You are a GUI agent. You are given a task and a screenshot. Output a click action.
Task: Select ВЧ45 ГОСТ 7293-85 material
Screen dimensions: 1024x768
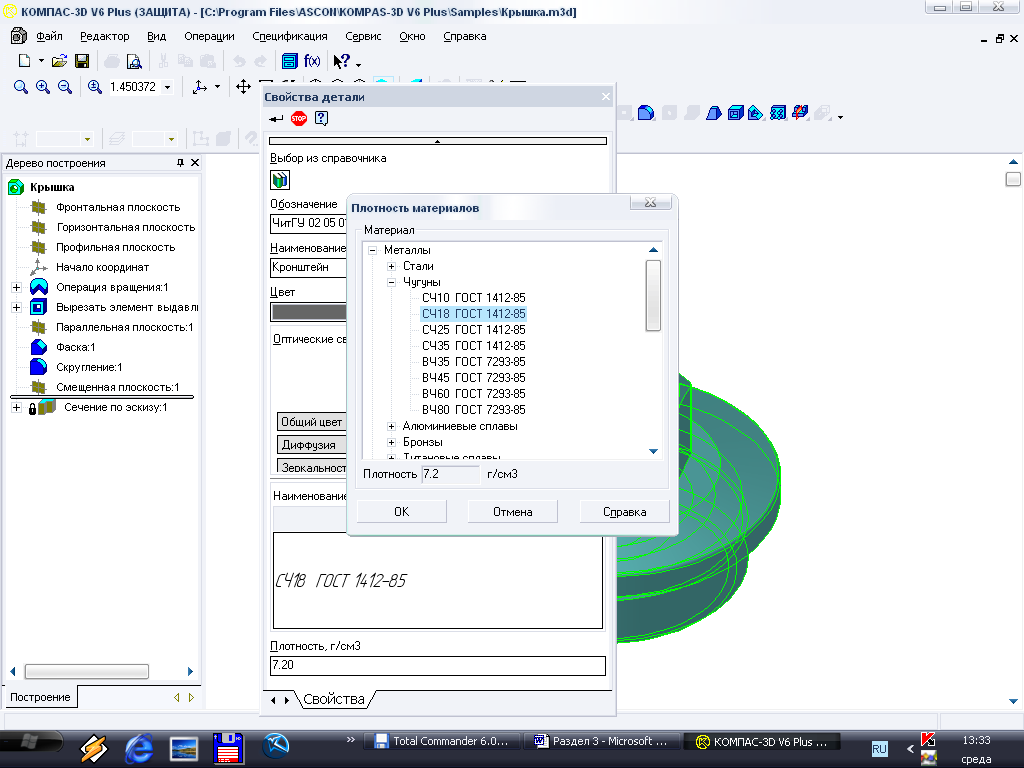473,377
